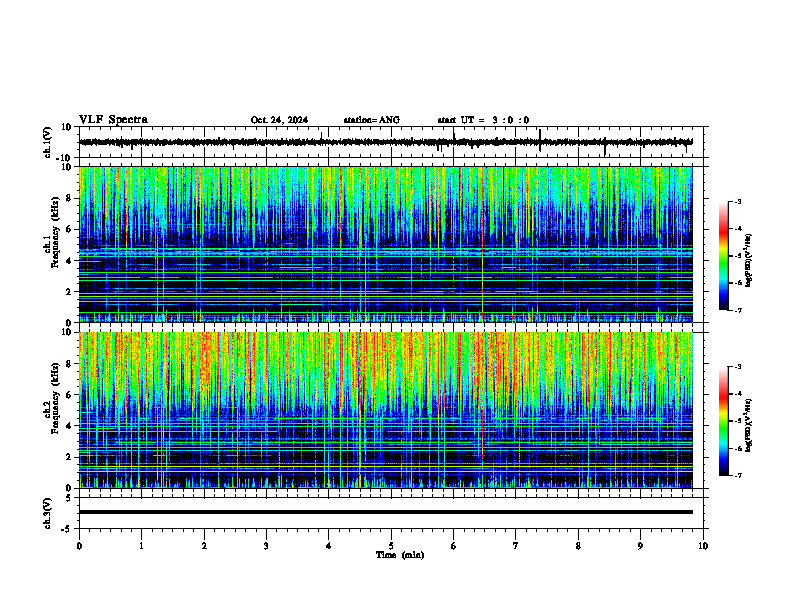Click the "8" tick on the time axis
Image resolution: width=792 pixels, height=612 pixels.
[x=578, y=546]
